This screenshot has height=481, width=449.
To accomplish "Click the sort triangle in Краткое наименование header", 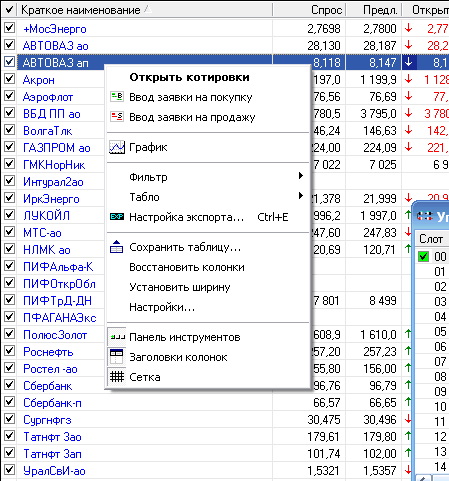I will point(148,10).
